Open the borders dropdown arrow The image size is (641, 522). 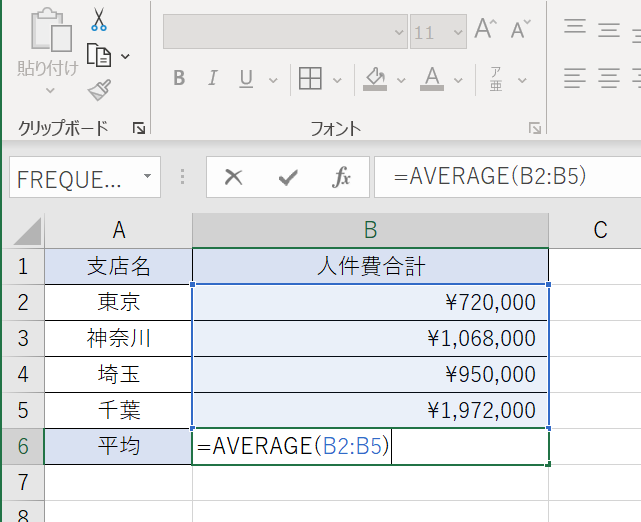(x=334, y=78)
